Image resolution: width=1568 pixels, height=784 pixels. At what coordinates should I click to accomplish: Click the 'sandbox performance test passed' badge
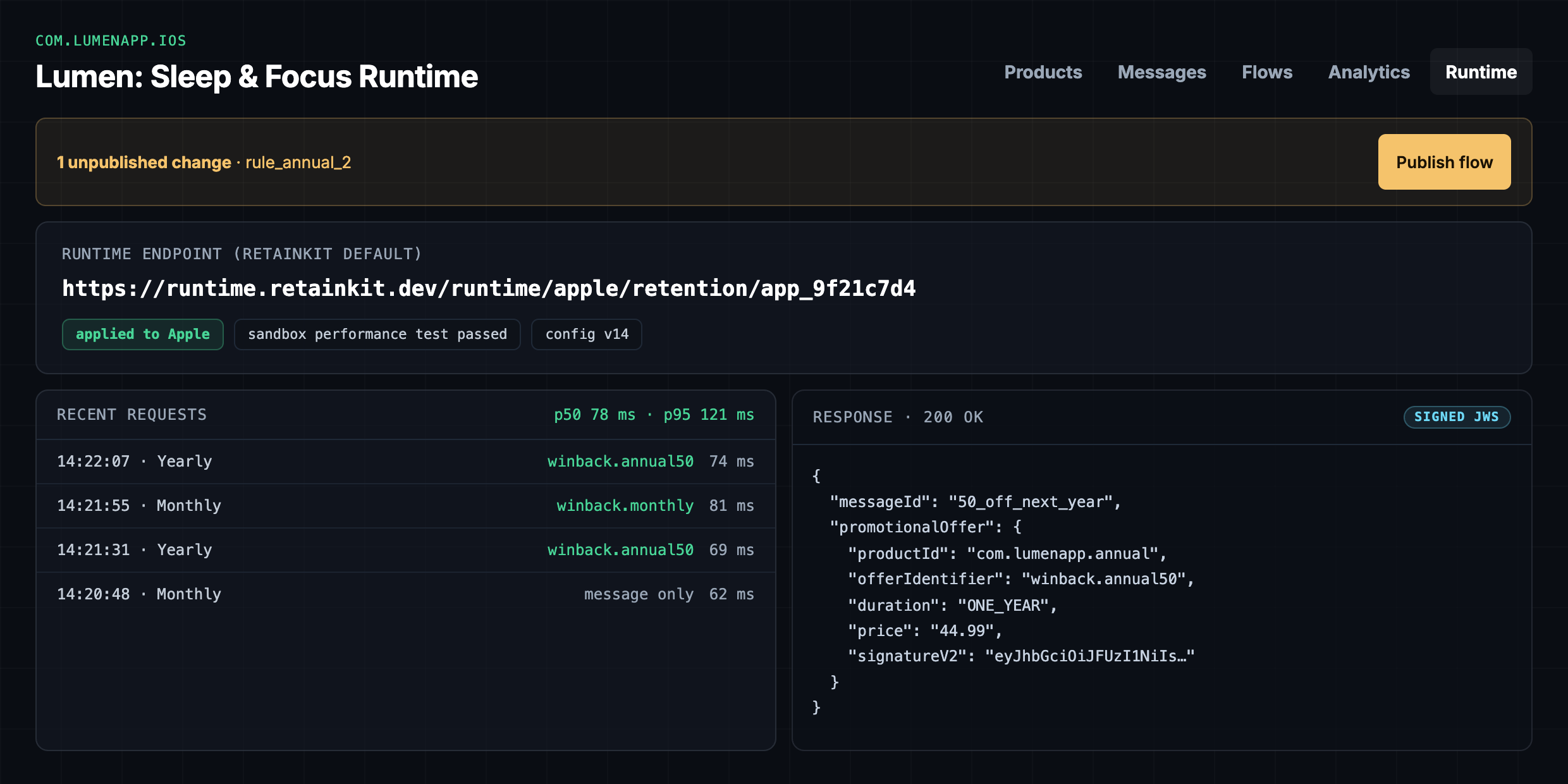377,334
